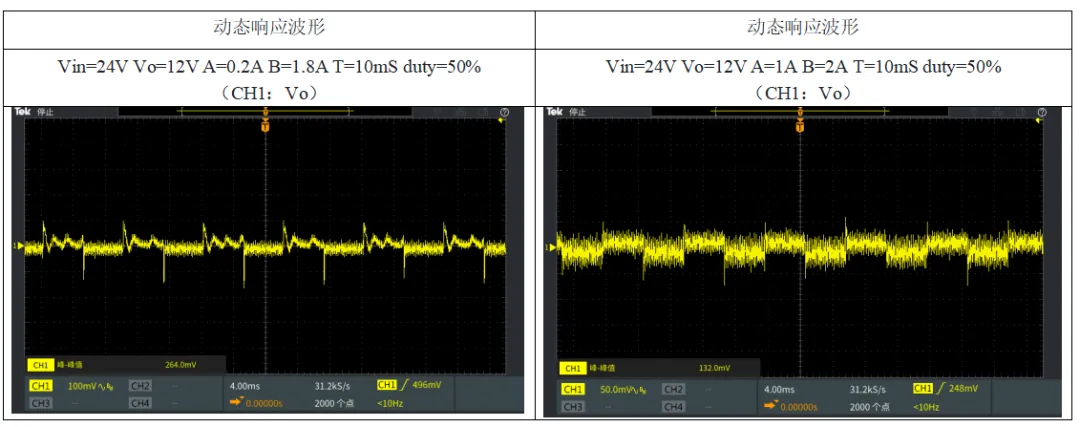Click rising edge trigger icon near 496mV

pyautogui.click(x=404, y=385)
